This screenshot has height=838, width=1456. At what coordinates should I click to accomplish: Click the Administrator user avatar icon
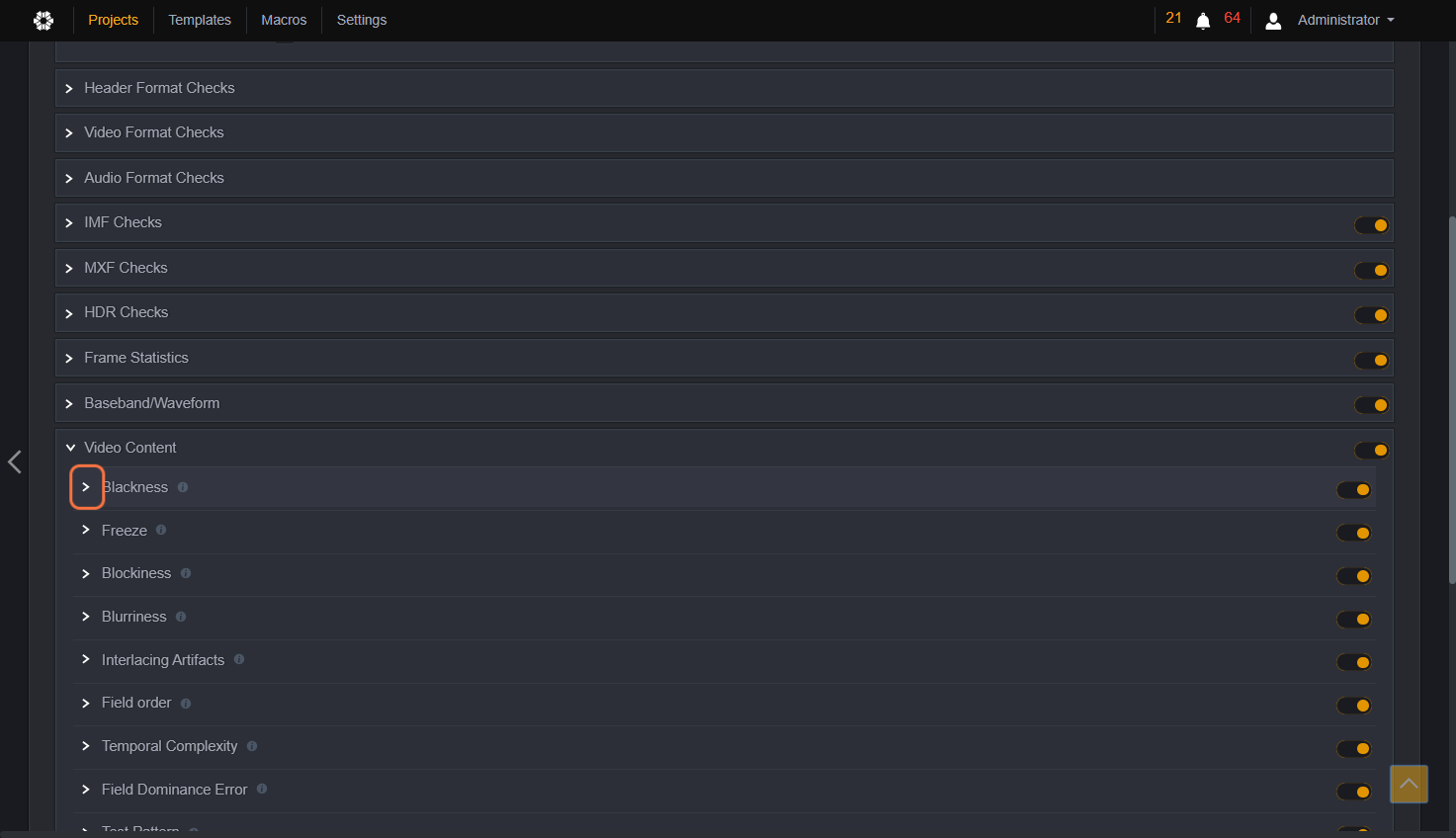click(x=1273, y=21)
